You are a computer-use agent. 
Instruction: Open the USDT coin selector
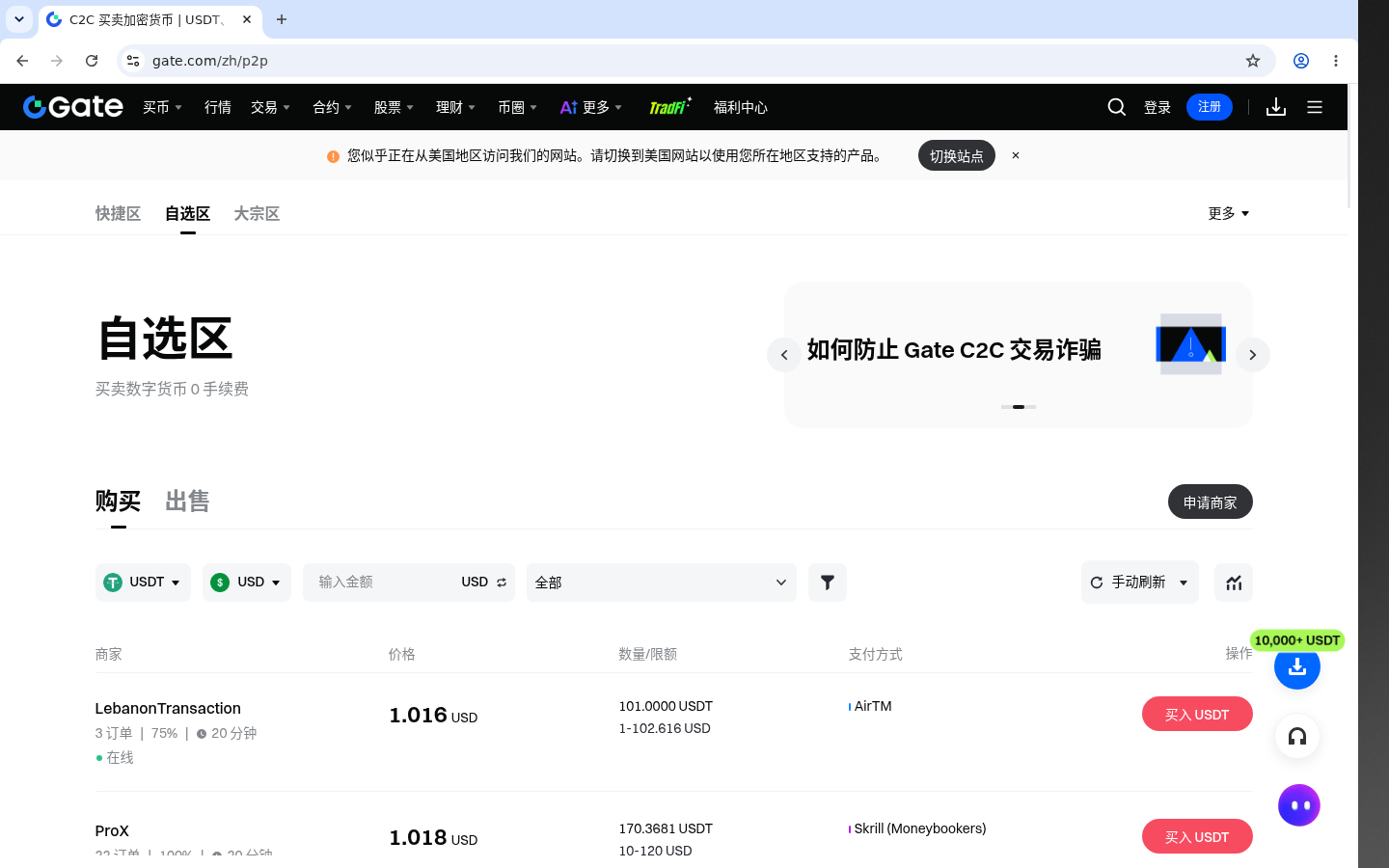point(143,583)
